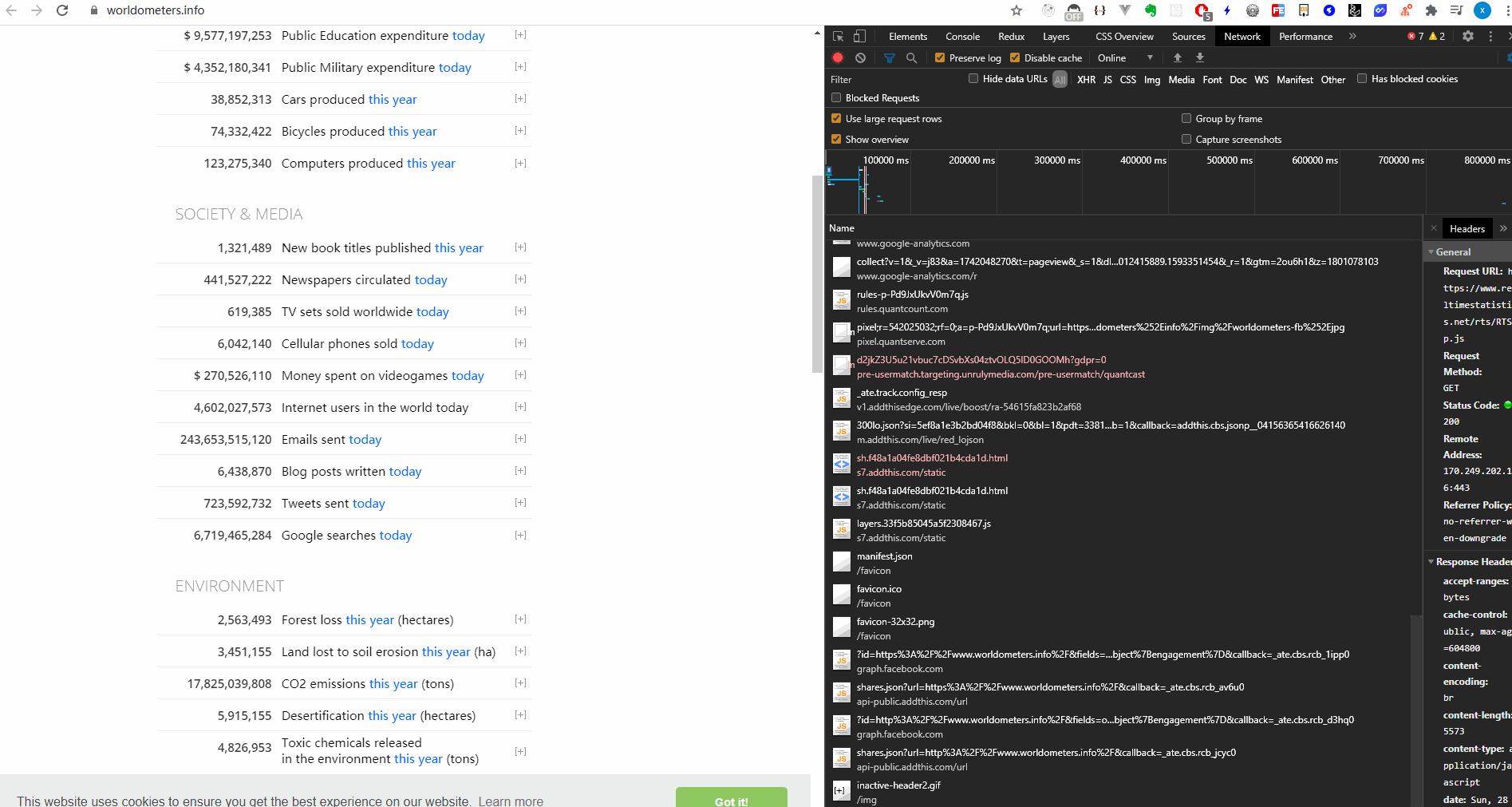This screenshot has width=1512, height=807.
Task: Collapse the General headers section
Action: pos(1431,251)
